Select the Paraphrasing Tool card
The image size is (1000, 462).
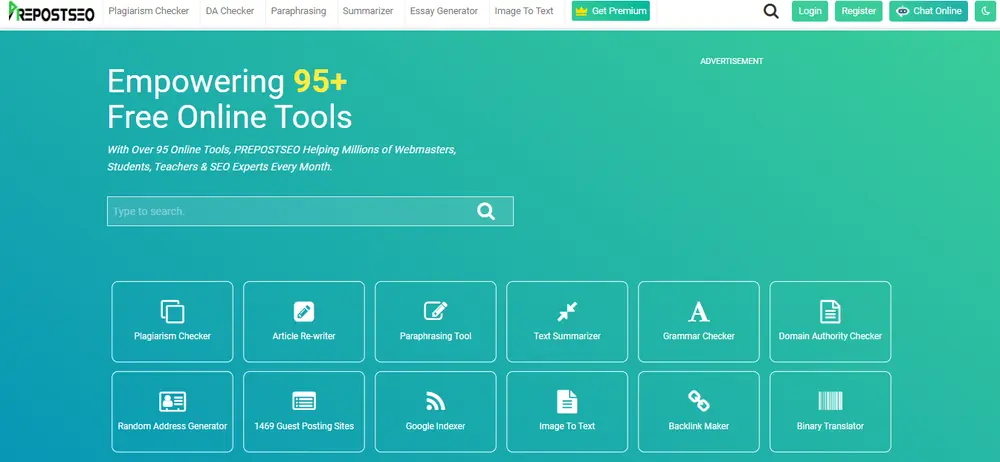click(x=435, y=320)
